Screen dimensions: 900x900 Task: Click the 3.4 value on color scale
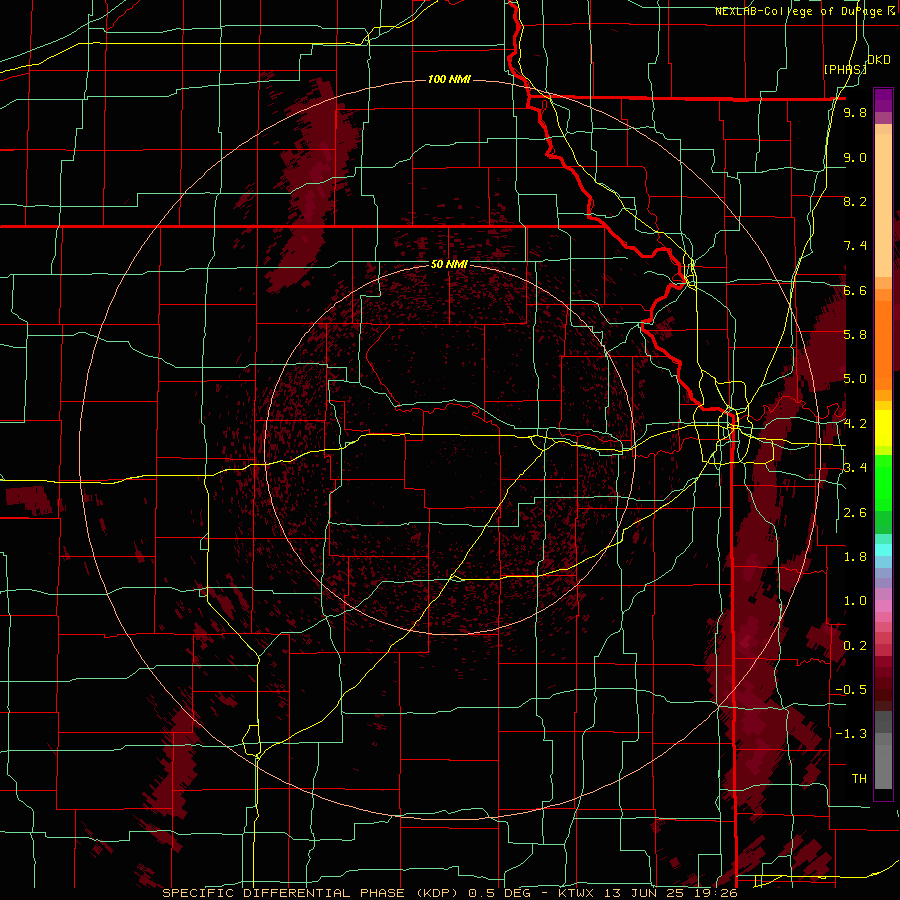point(855,468)
